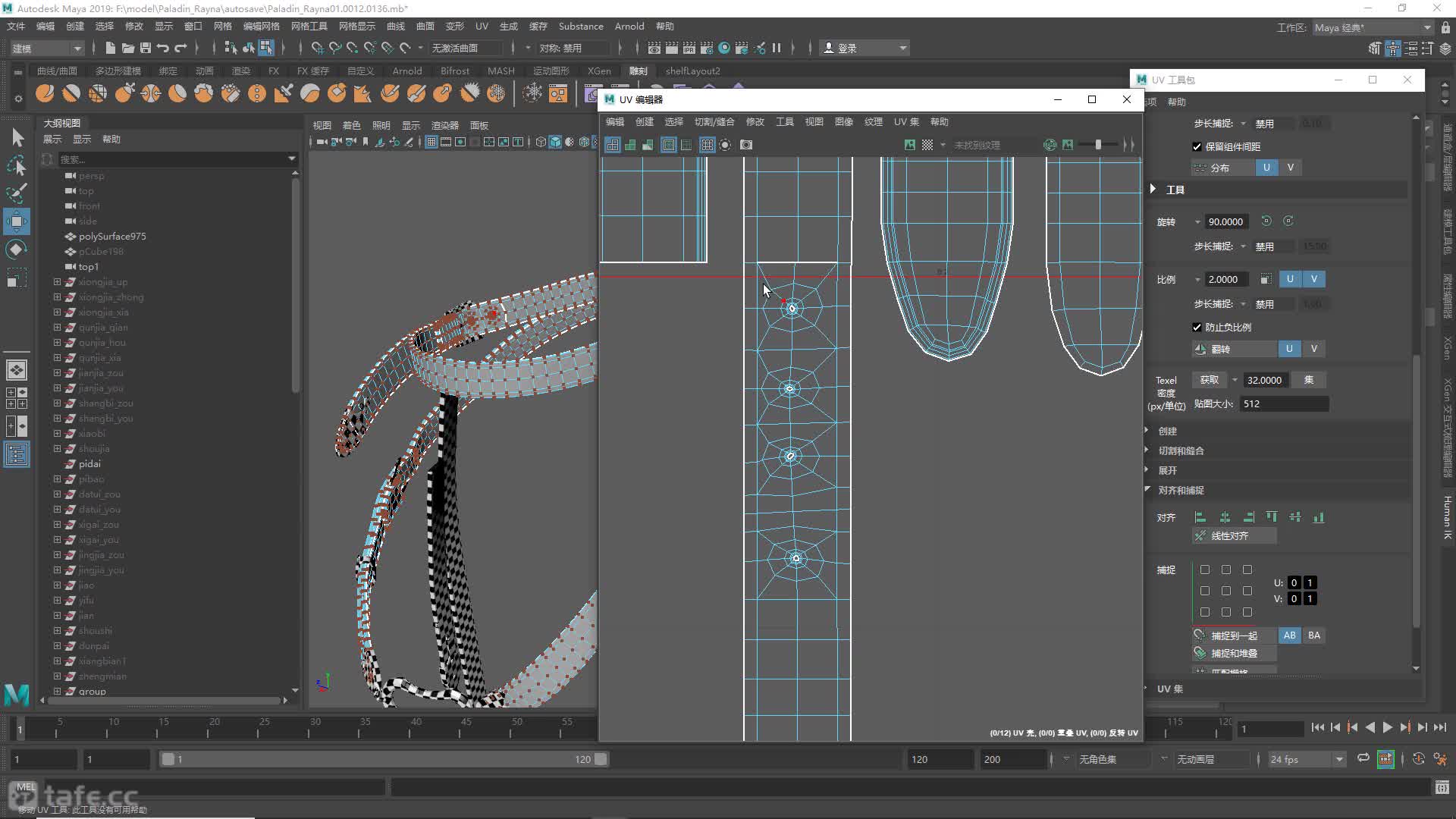Click the bottom-right snap grid checkbox
1456x819 pixels.
(1247, 612)
